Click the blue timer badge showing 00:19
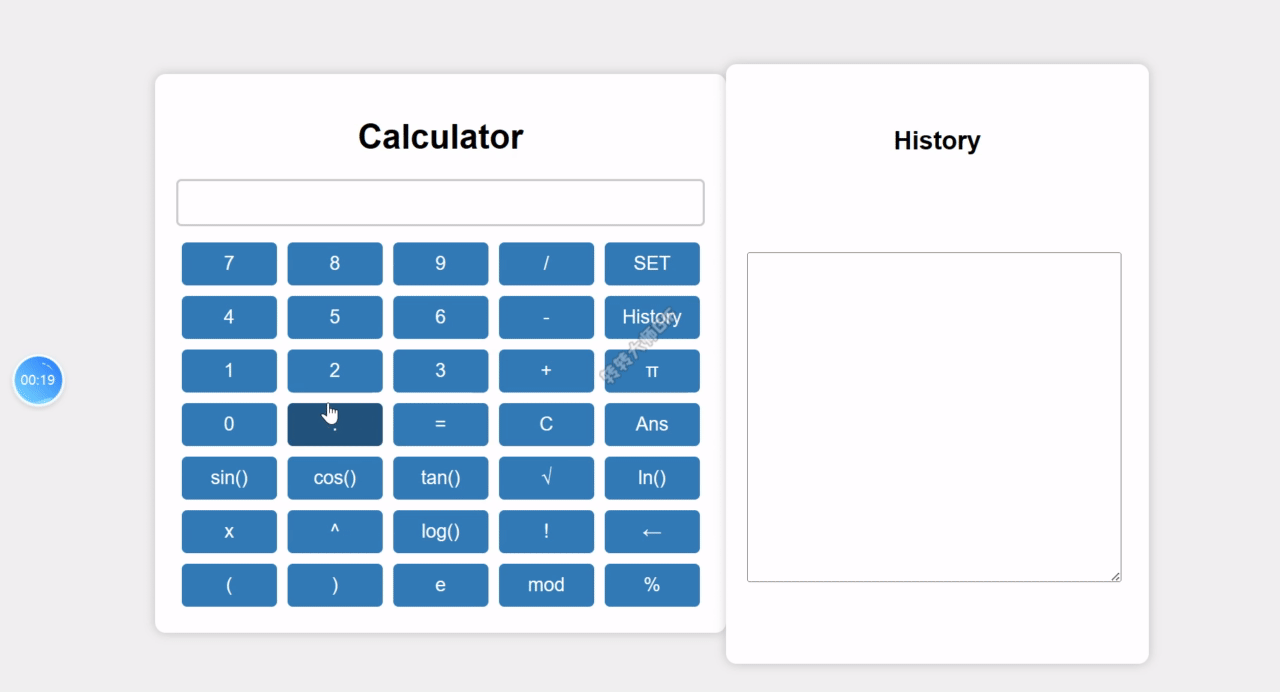The image size is (1280, 692). [x=38, y=380]
